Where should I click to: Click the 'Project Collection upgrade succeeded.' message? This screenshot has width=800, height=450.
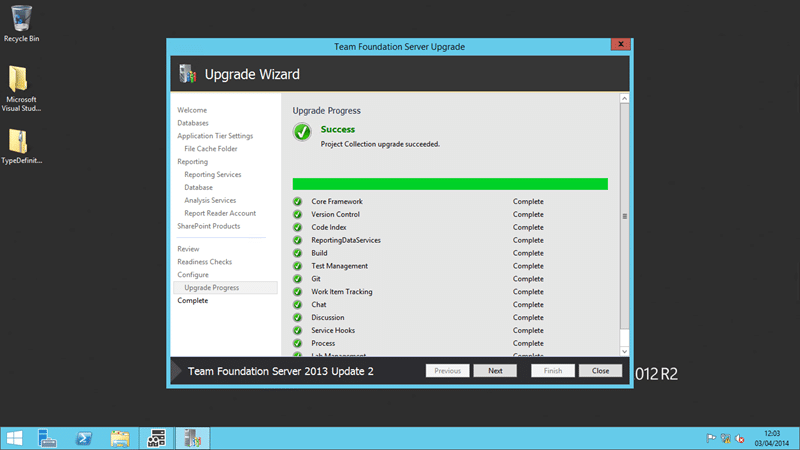pyautogui.click(x=380, y=144)
